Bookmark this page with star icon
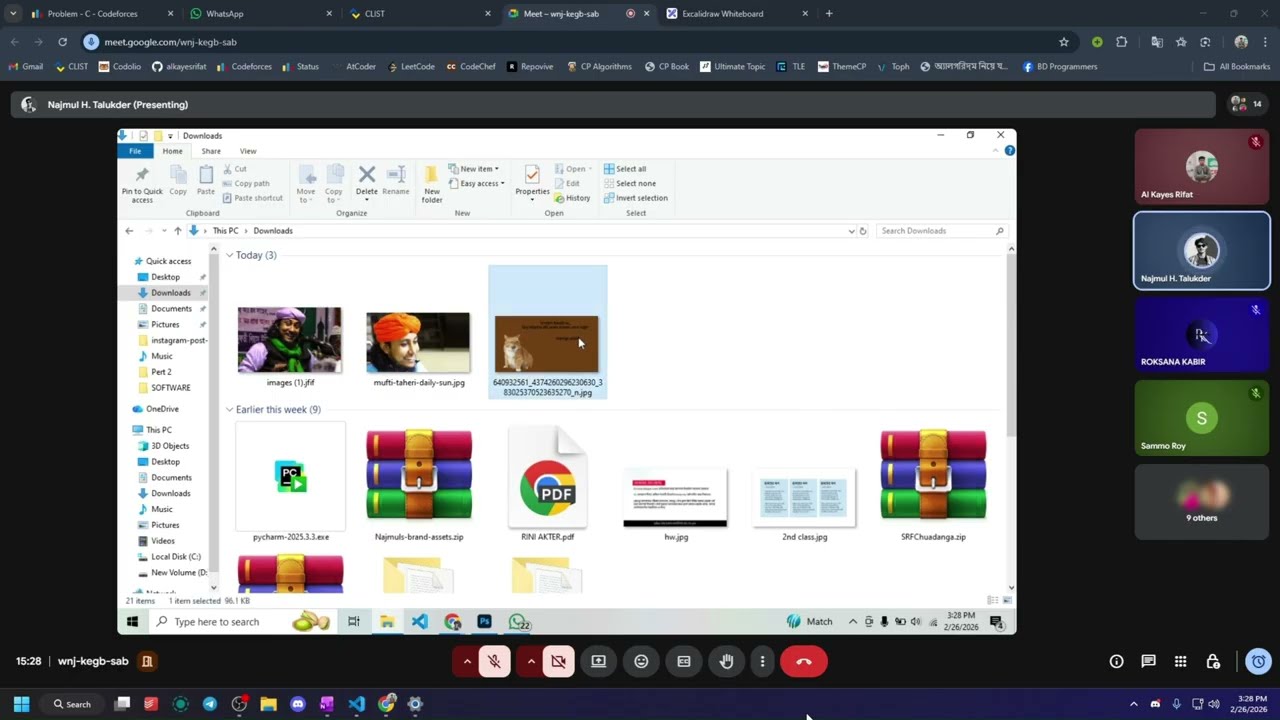Image resolution: width=1280 pixels, height=720 pixels. coord(1063,42)
